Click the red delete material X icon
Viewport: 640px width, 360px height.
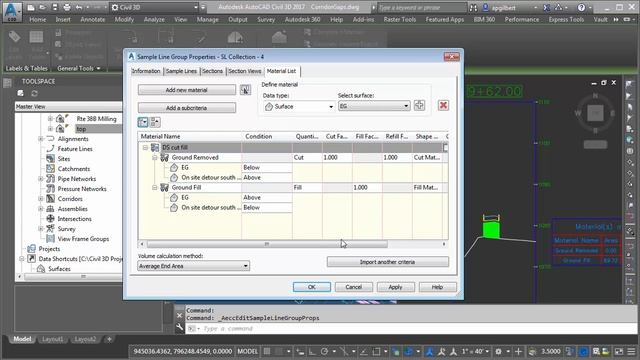443,105
